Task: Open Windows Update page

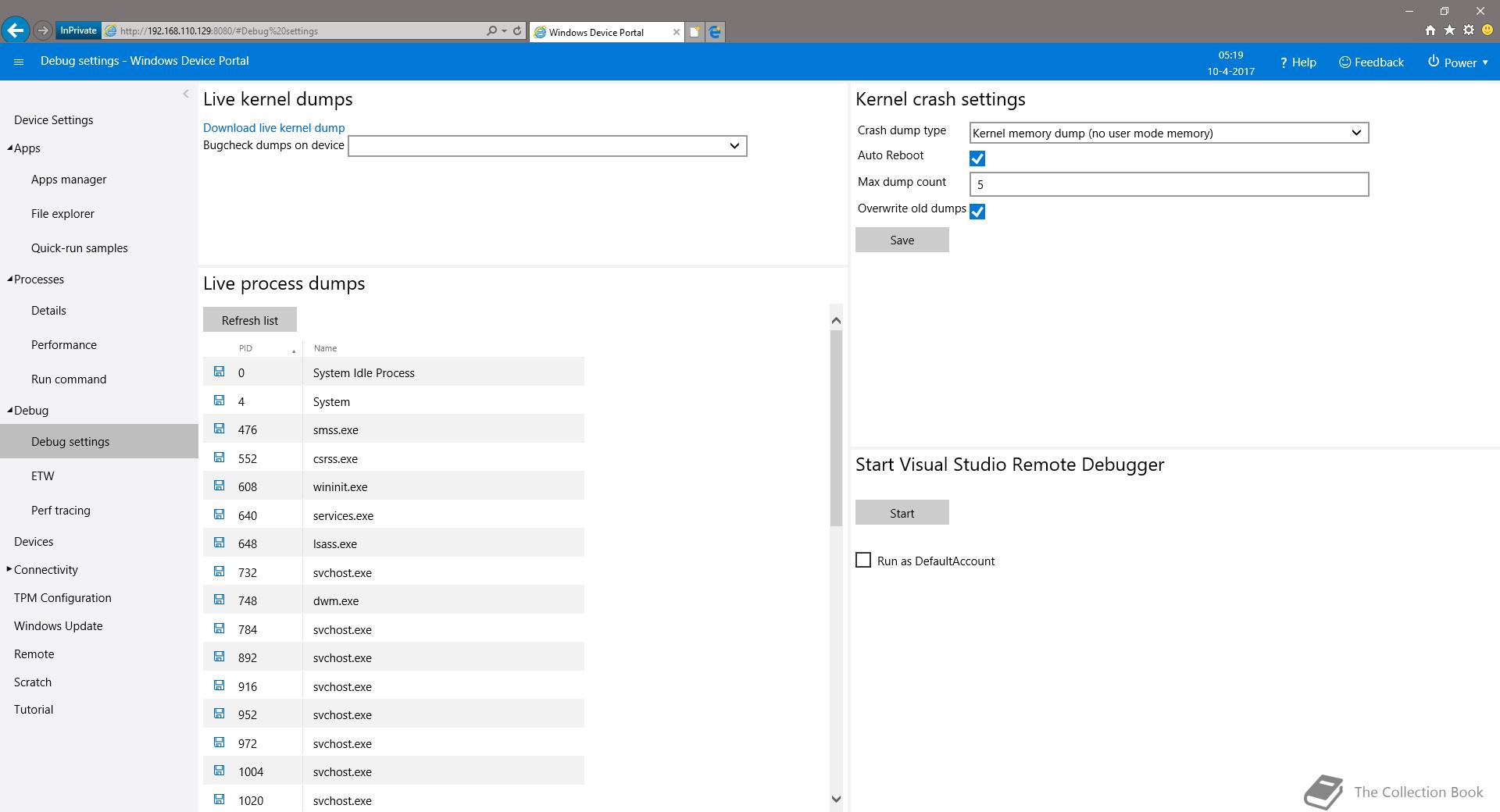Action: click(59, 625)
